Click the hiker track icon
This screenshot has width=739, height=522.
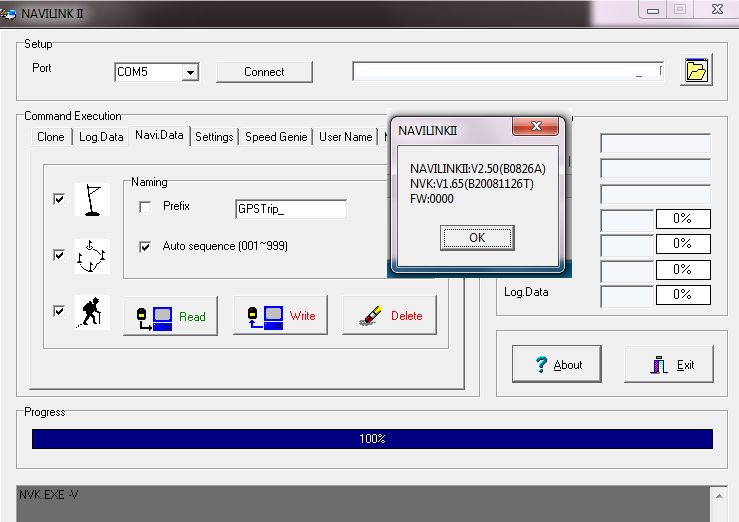[x=92, y=312]
